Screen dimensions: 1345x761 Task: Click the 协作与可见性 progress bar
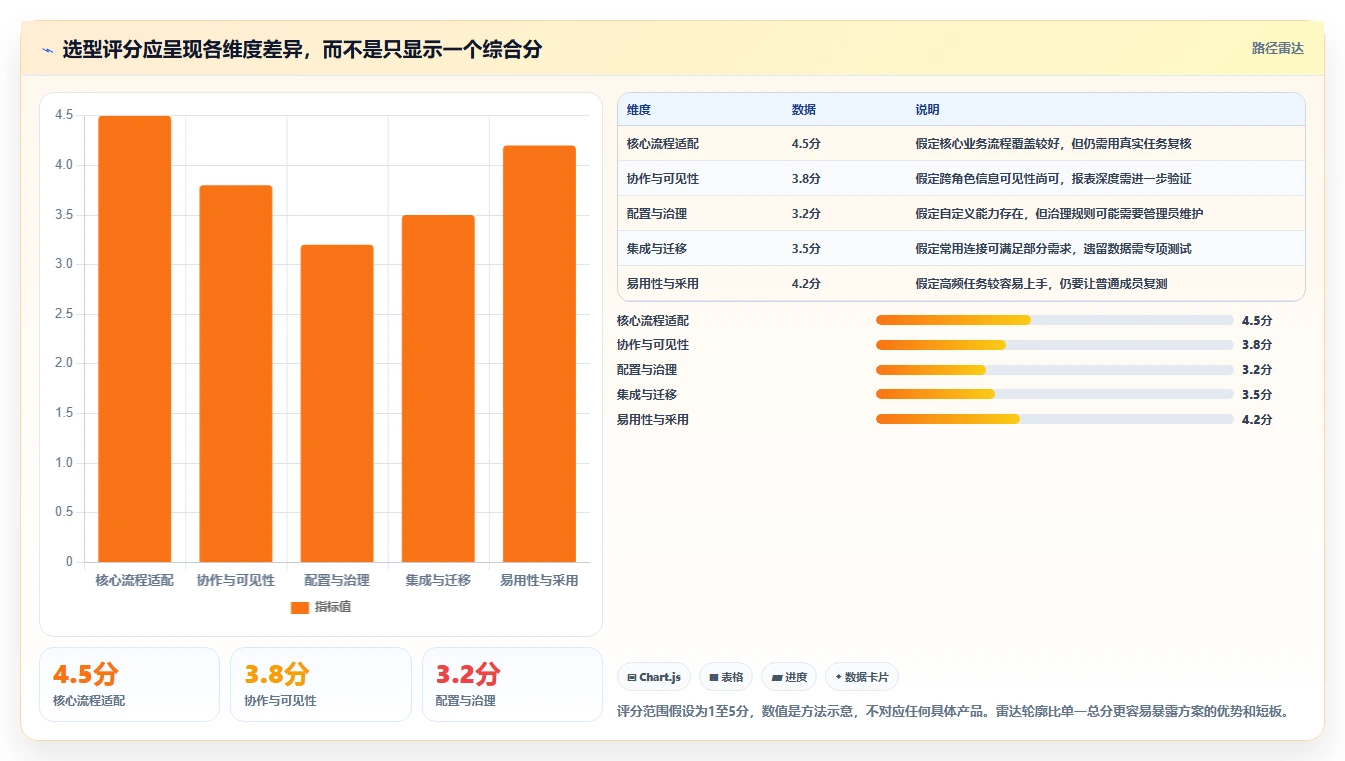[x=1055, y=345]
